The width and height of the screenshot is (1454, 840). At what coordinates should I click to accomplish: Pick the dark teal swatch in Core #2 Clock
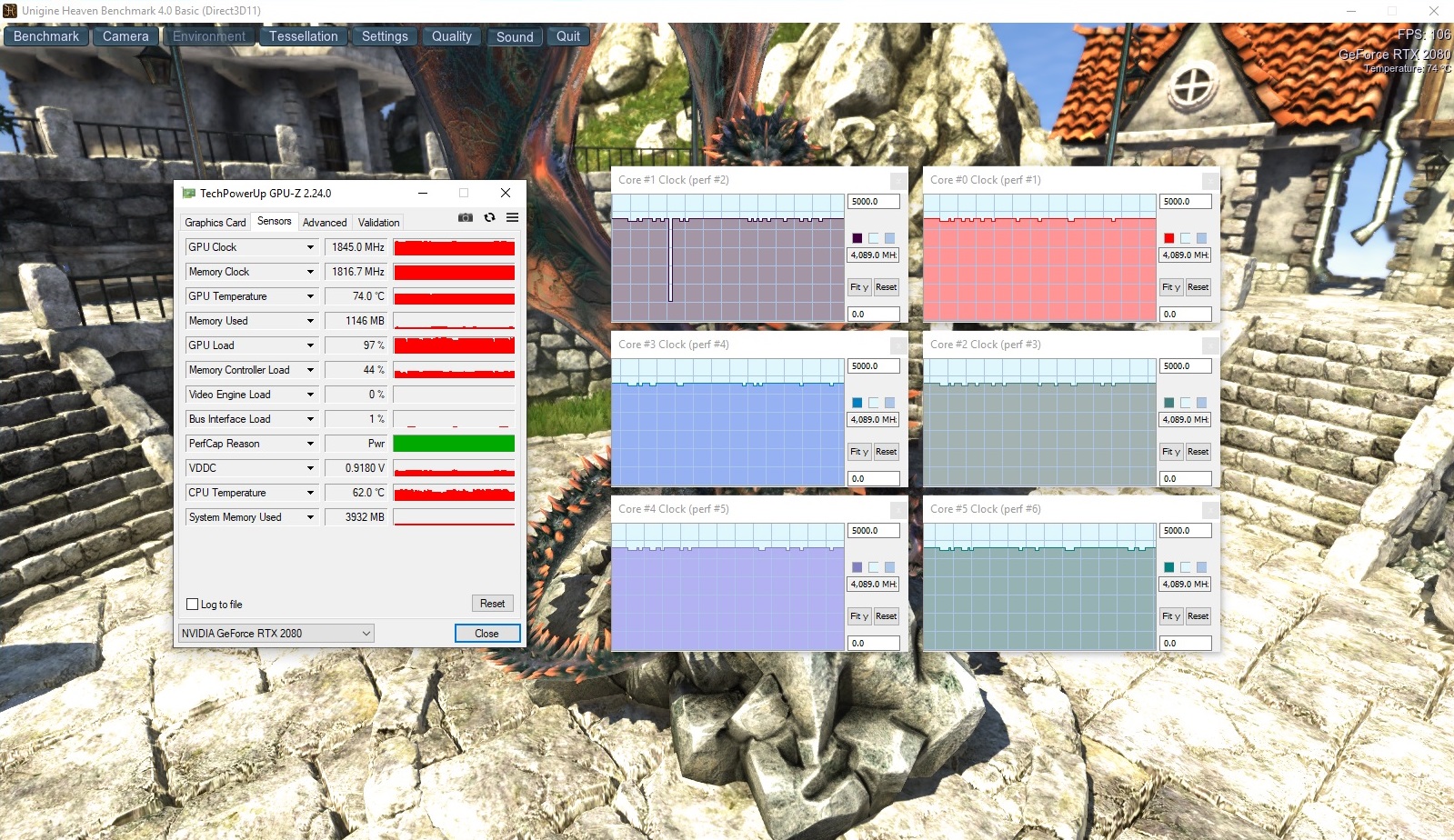[x=1168, y=403]
